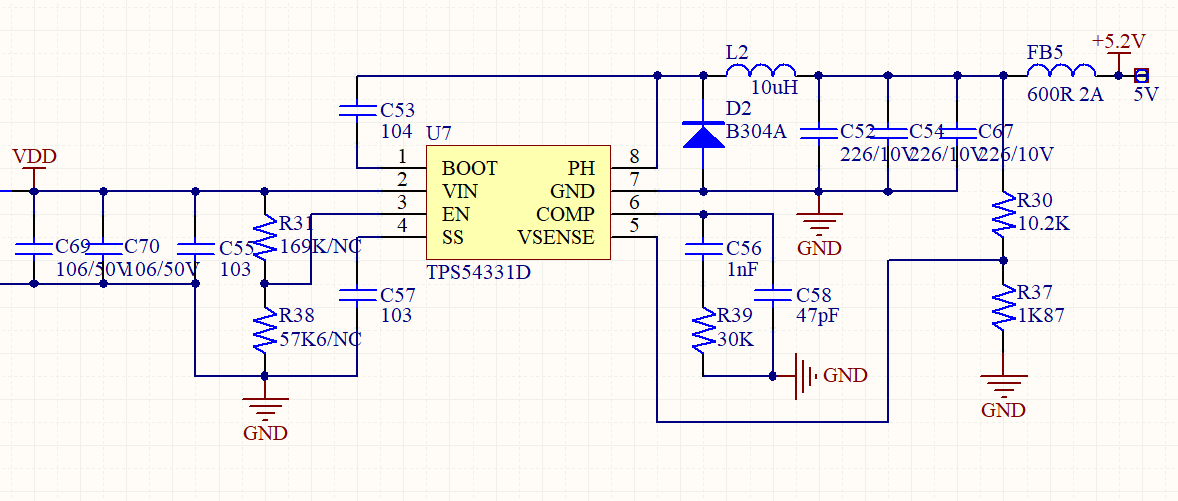Click pin number 8 of U7

tap(635, 158)
